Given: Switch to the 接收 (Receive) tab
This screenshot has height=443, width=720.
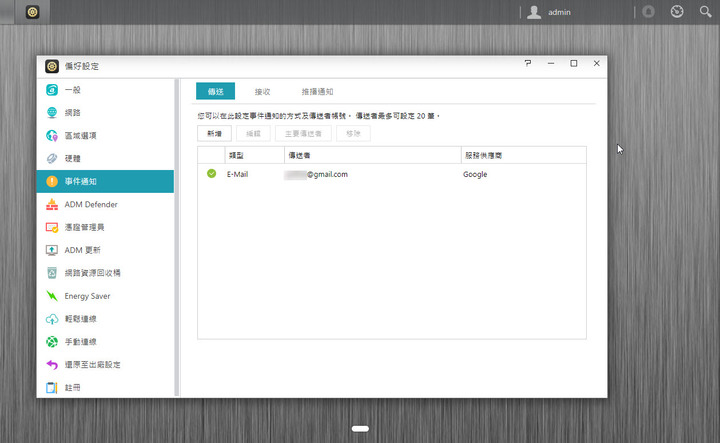Looking at the screenshot, I should pyautogui.click(x=262, y=92).
